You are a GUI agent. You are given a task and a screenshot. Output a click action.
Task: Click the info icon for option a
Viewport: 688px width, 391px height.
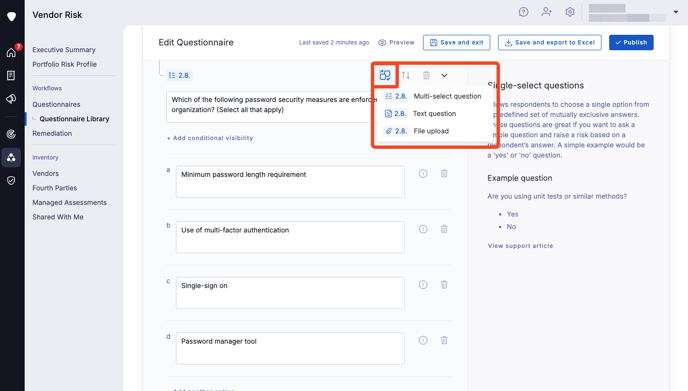pos(423,174)
